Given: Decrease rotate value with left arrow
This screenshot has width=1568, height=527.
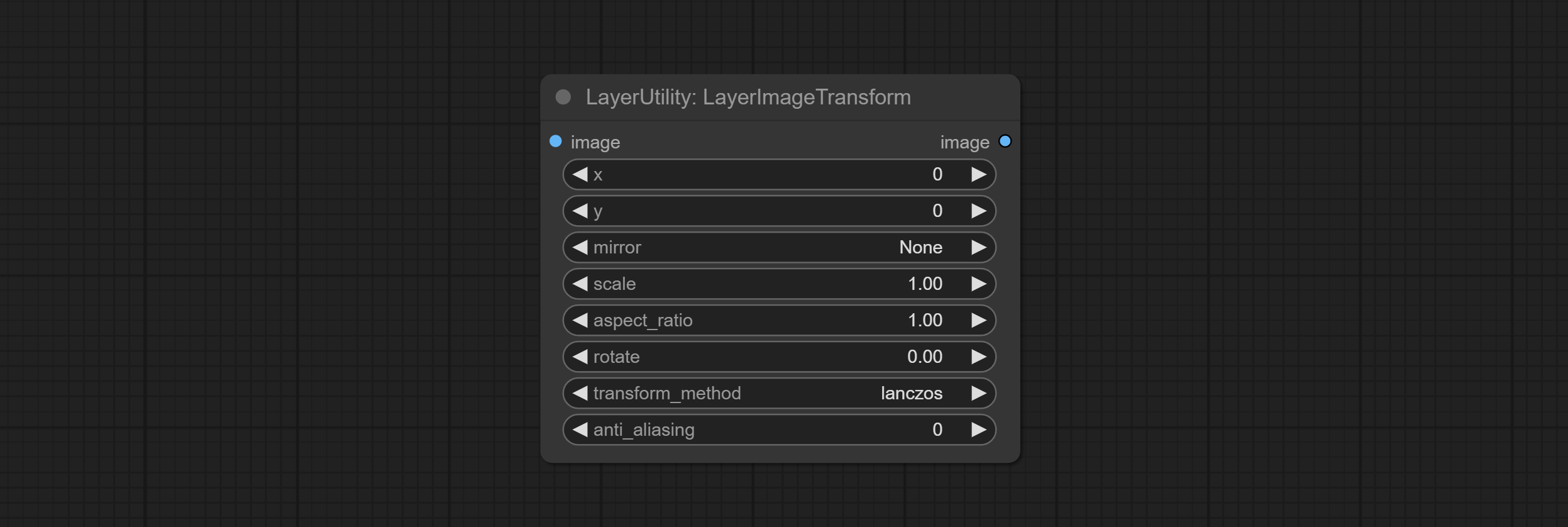Looking at the screenshot, I should pos(580,357).
